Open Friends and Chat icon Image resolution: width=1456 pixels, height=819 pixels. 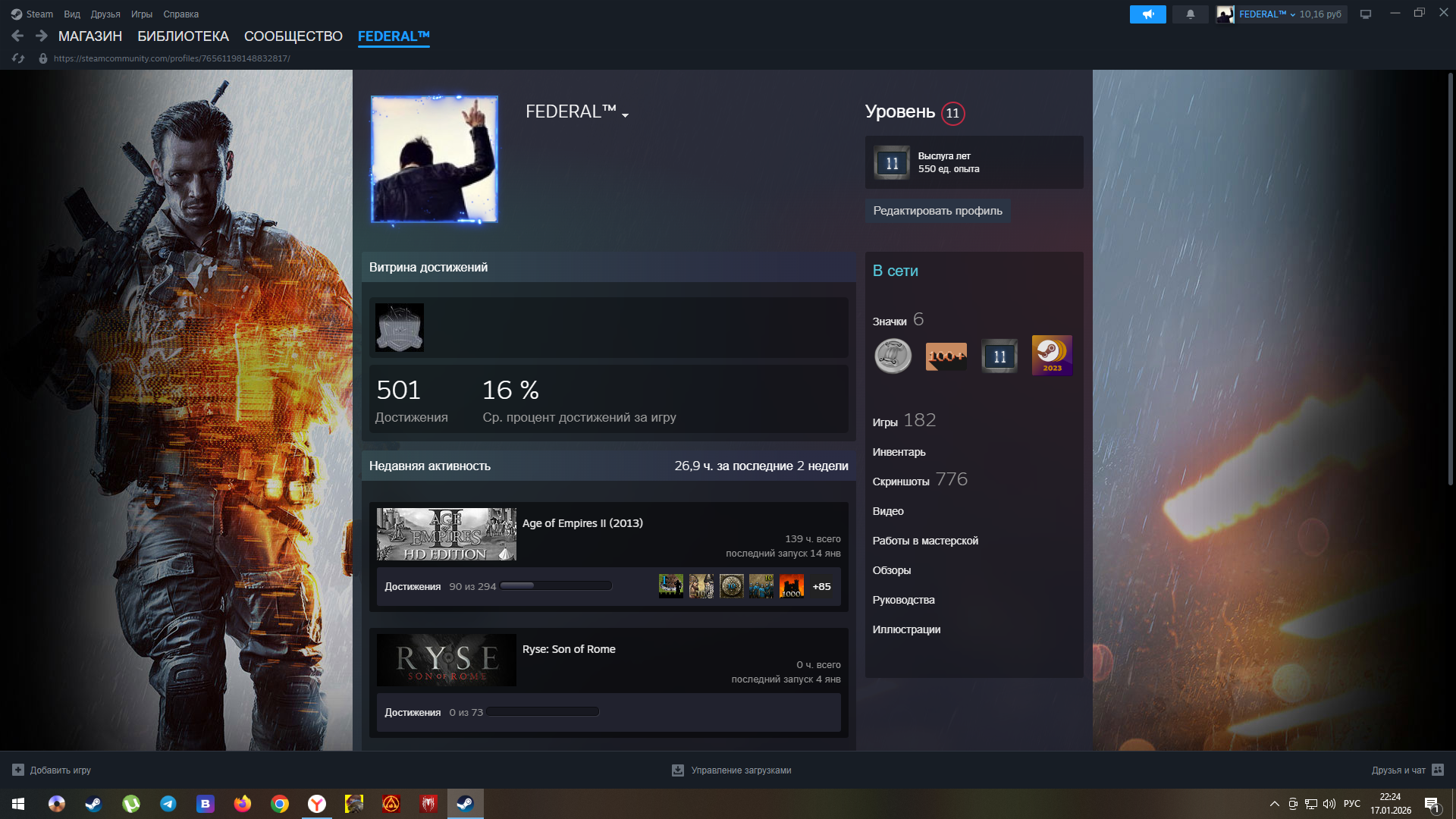click(x=1438, y=770)
